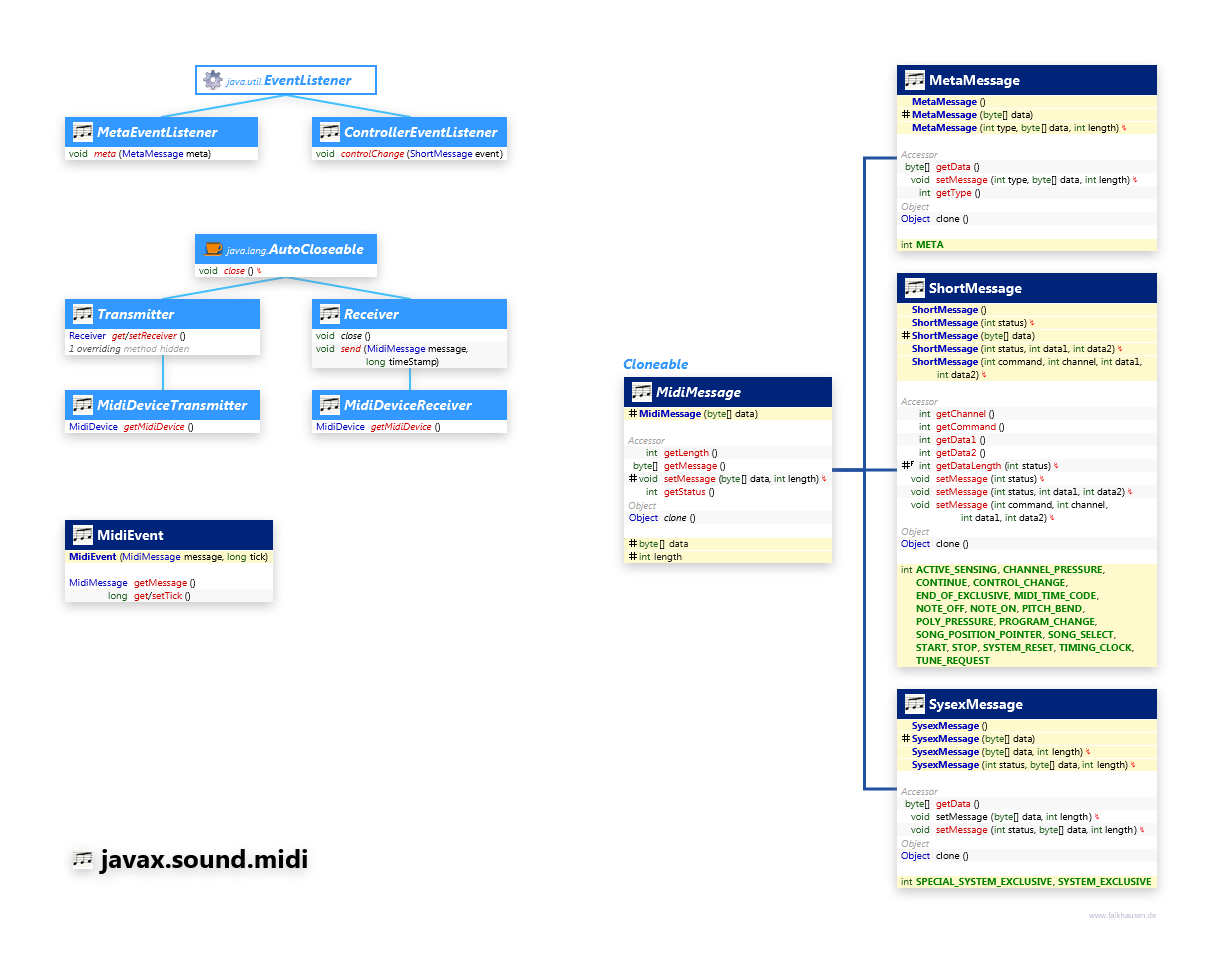Click getMidiDevice in the MidiDeviceTransmitter box
1213x961 pixels.
(153, 427)
